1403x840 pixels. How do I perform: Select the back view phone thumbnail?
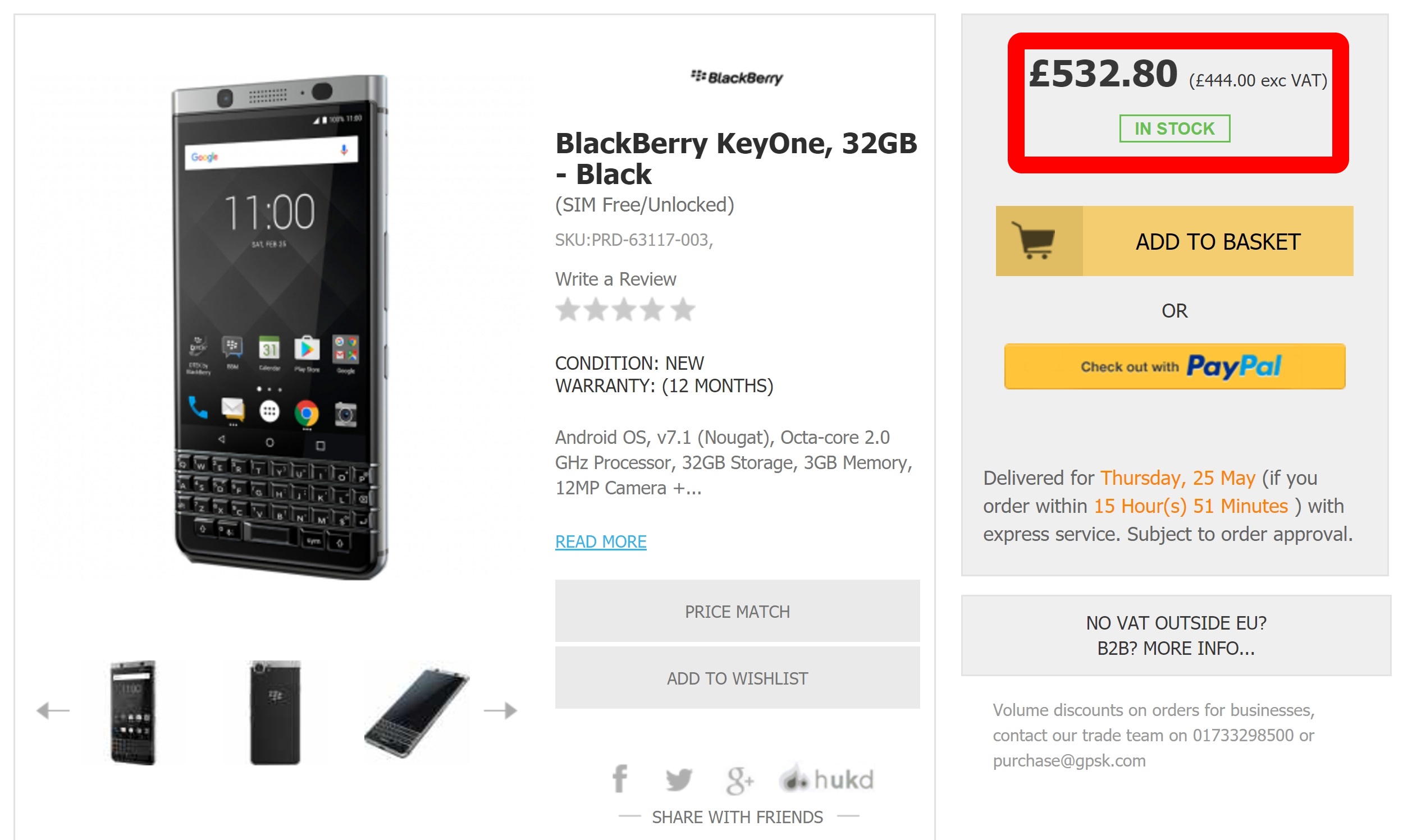tap(275, 712)
